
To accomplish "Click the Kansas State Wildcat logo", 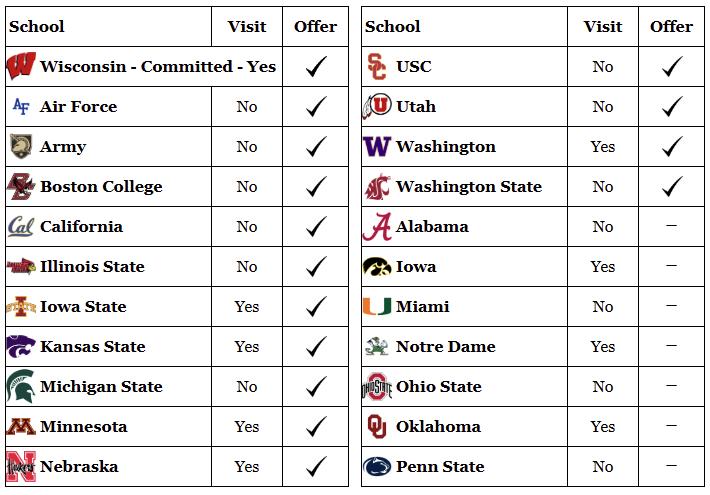I will click(x=21, y=346).
